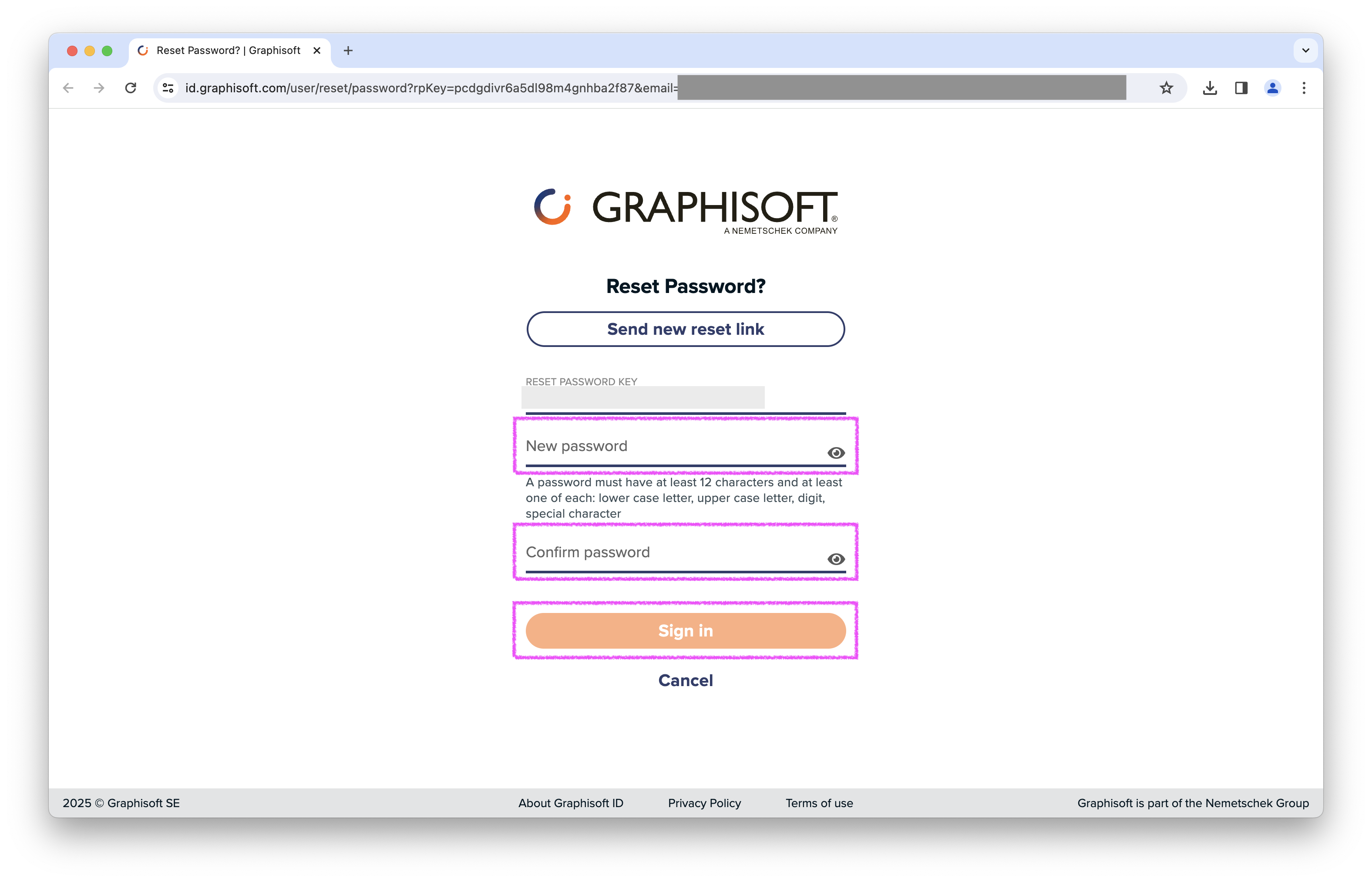Click the browser back arrow
This screenshot has width=1372, height=882.
68,88
